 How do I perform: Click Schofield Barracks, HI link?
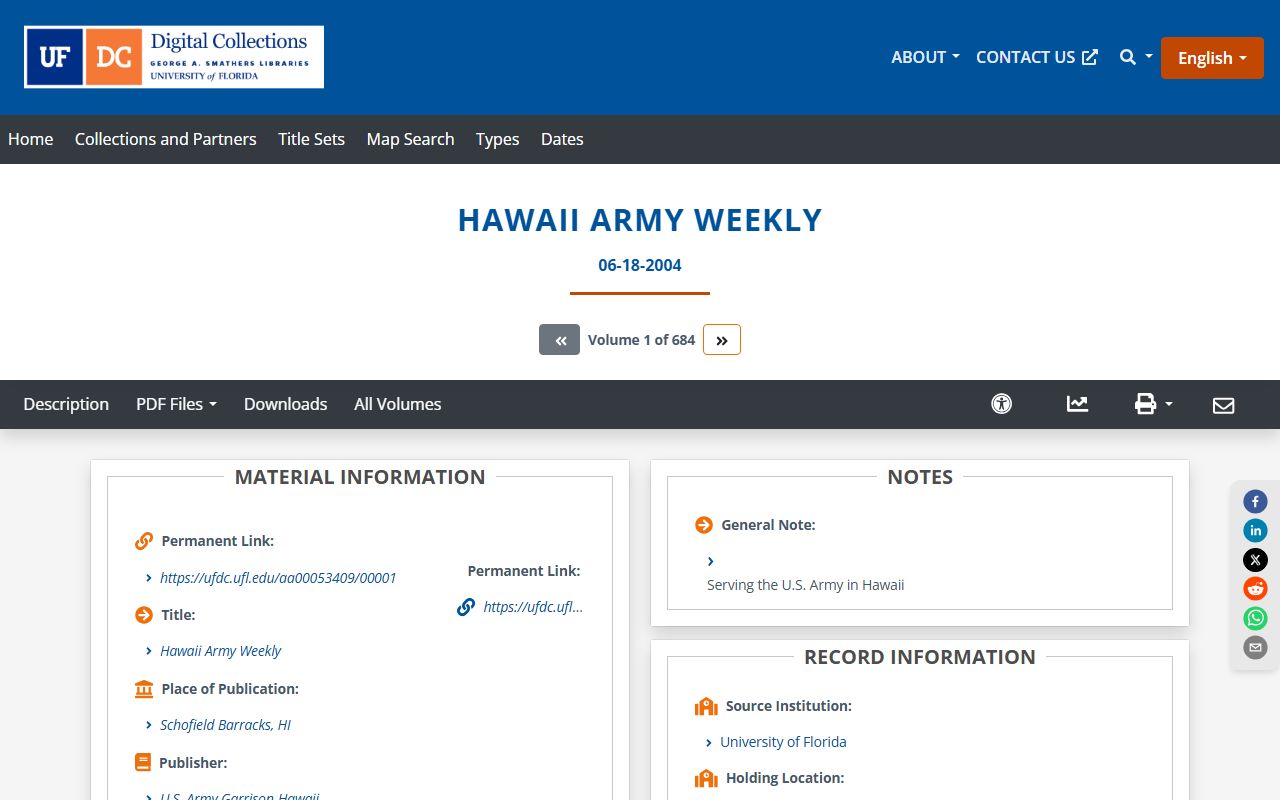click(225, 725)
